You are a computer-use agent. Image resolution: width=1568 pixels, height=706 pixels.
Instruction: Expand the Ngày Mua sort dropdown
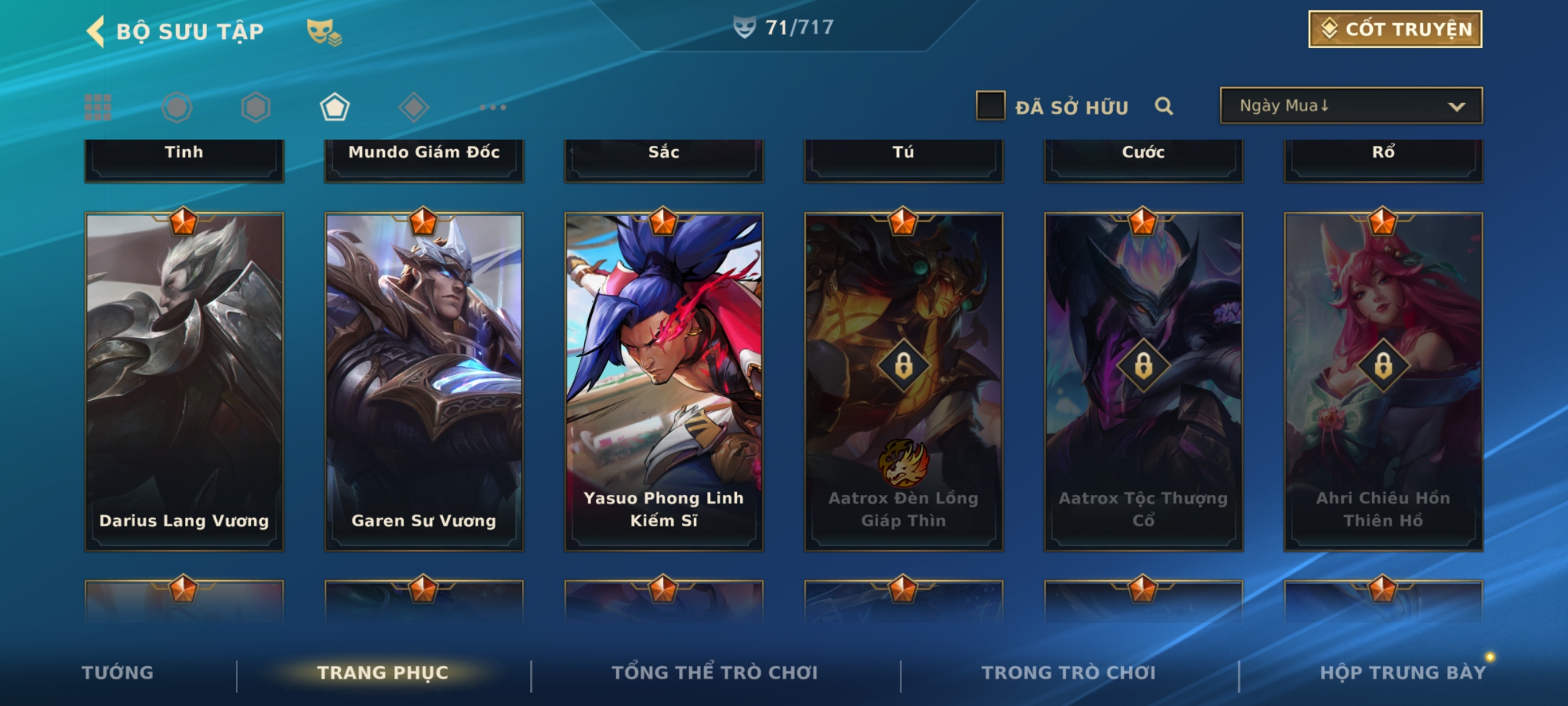click(1351, 105)
